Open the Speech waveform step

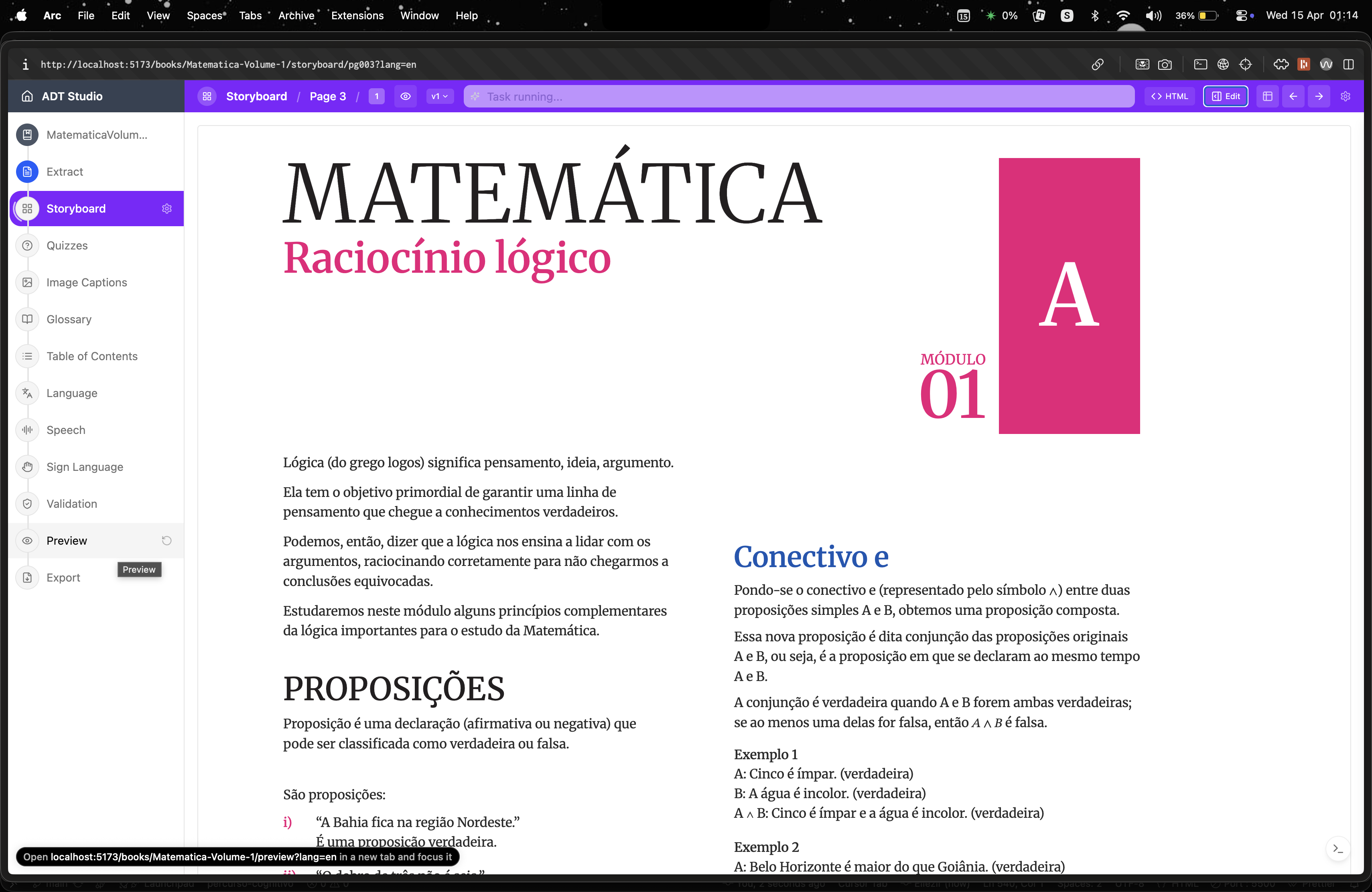[66, 430]
